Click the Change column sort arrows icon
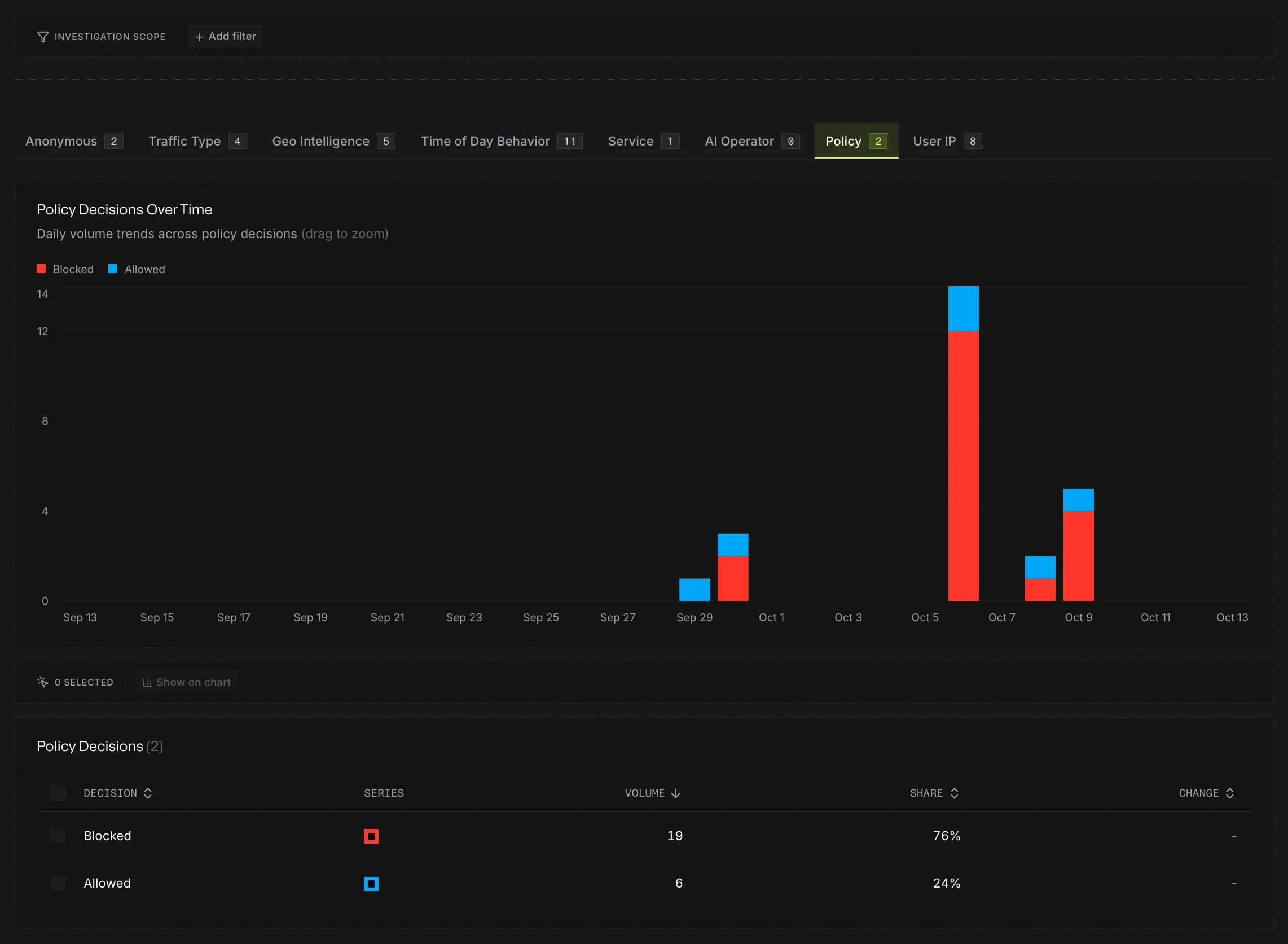The width and height of the screenshot is (1288, 944). [1230, 793]
